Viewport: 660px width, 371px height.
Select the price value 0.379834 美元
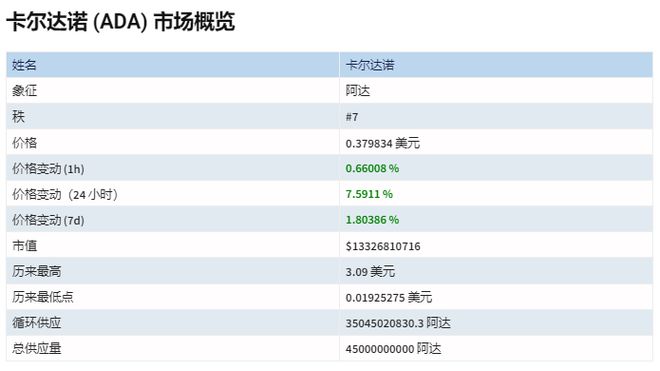pos(383,143)
